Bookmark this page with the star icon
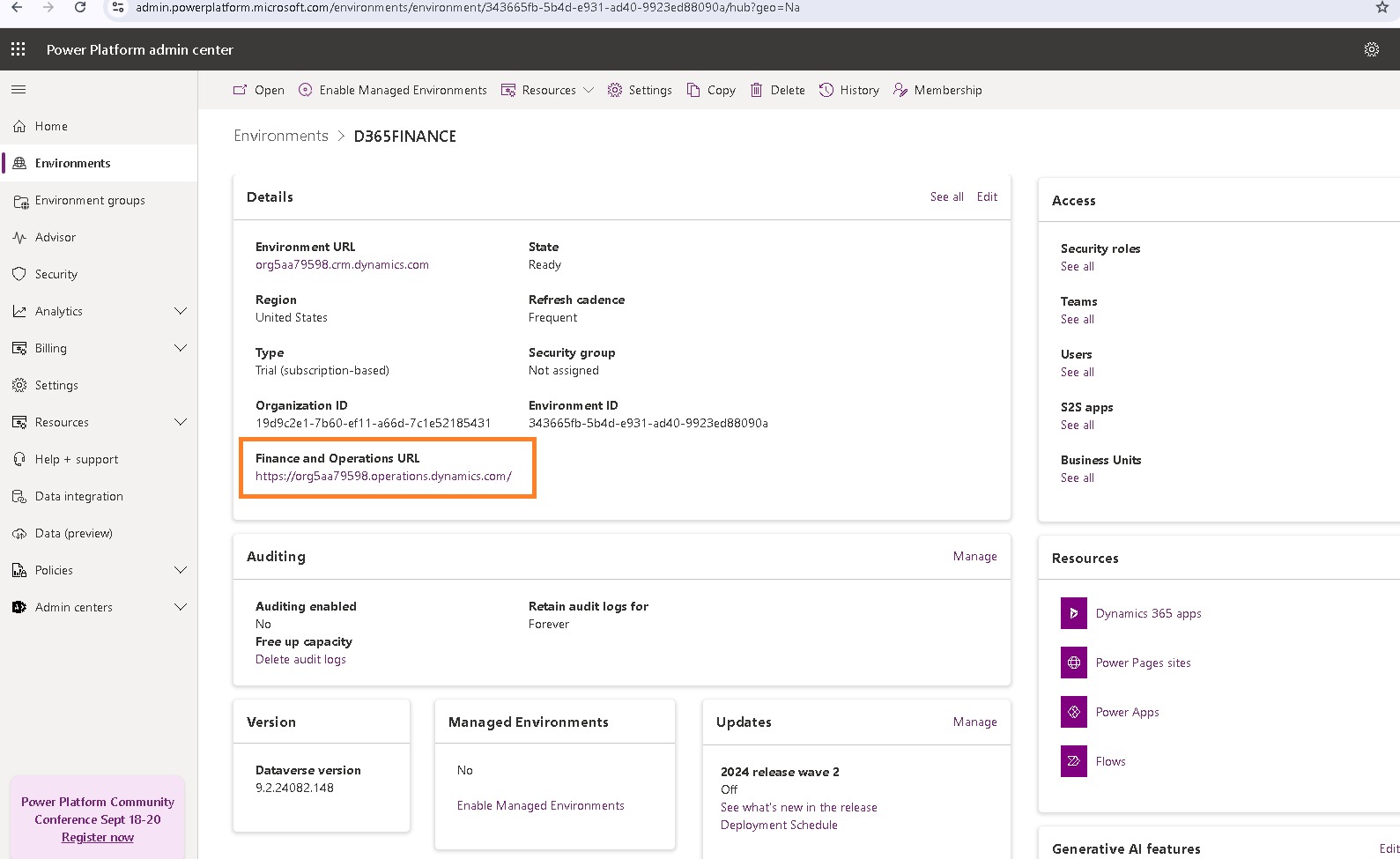Viewport: 1400px width, 859px height. [1381, 7]
